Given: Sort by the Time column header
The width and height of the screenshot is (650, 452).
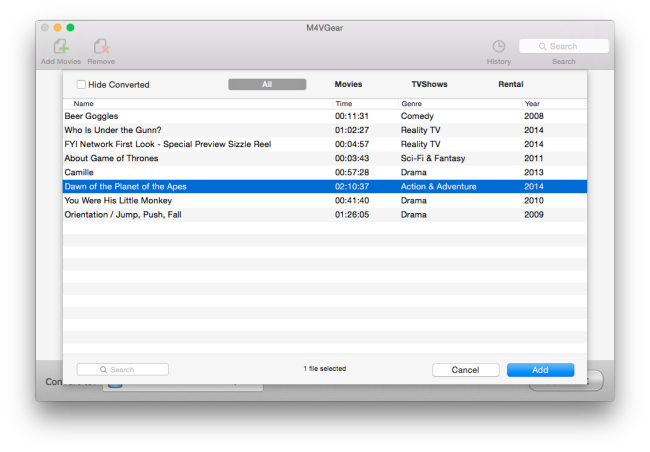Looking at the screenshot, I should click(x=344, y=104).
